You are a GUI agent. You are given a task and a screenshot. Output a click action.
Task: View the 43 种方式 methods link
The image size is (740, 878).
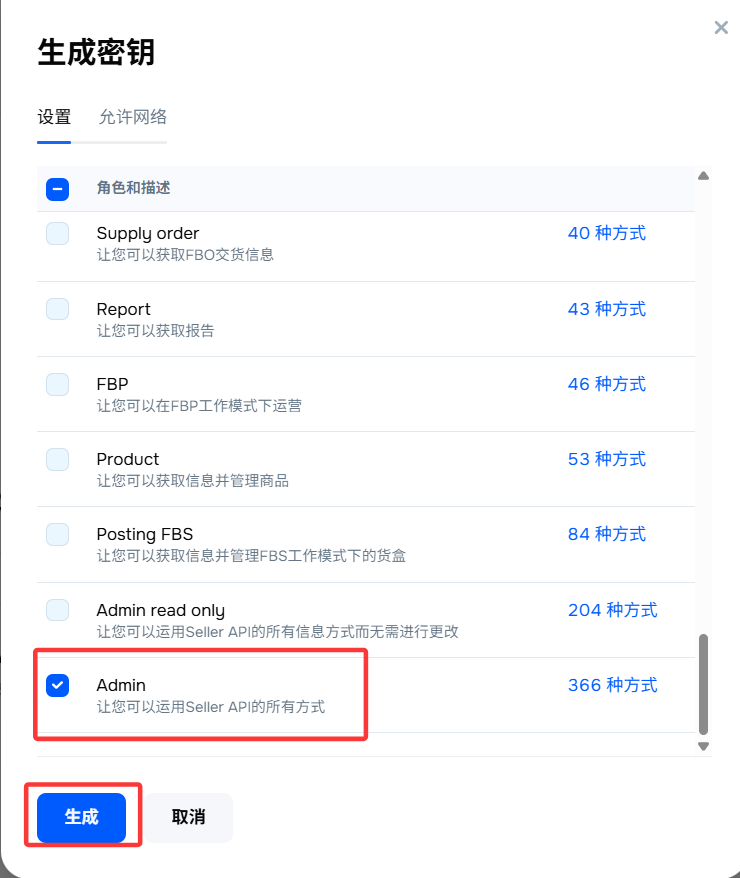pyautogui.click(x=607, y=309)
